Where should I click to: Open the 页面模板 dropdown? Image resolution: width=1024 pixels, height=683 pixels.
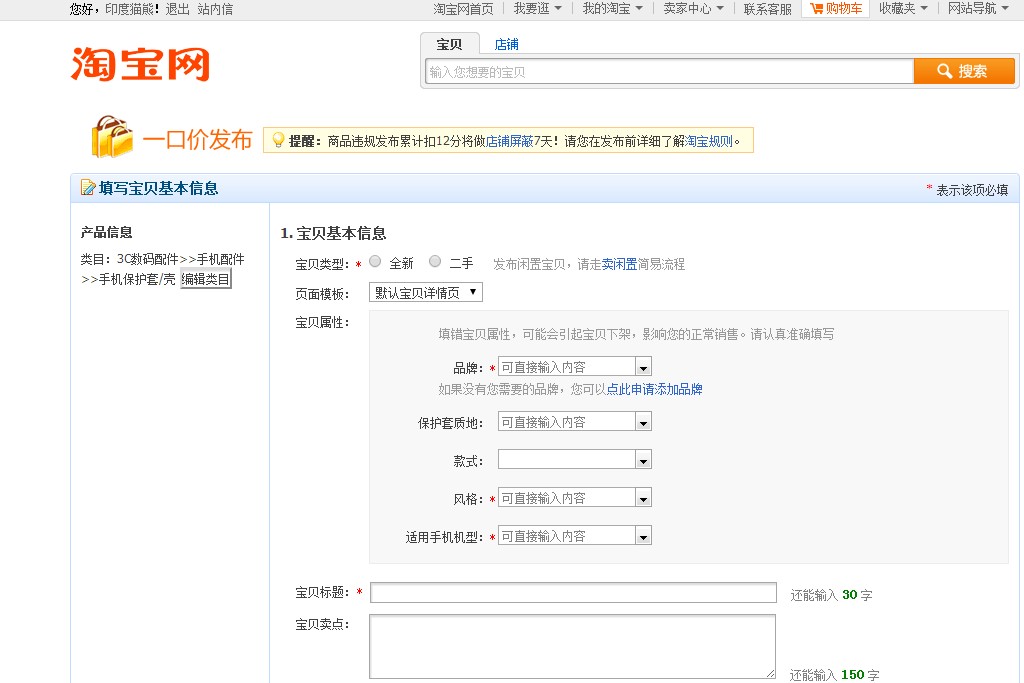[426, 293]
